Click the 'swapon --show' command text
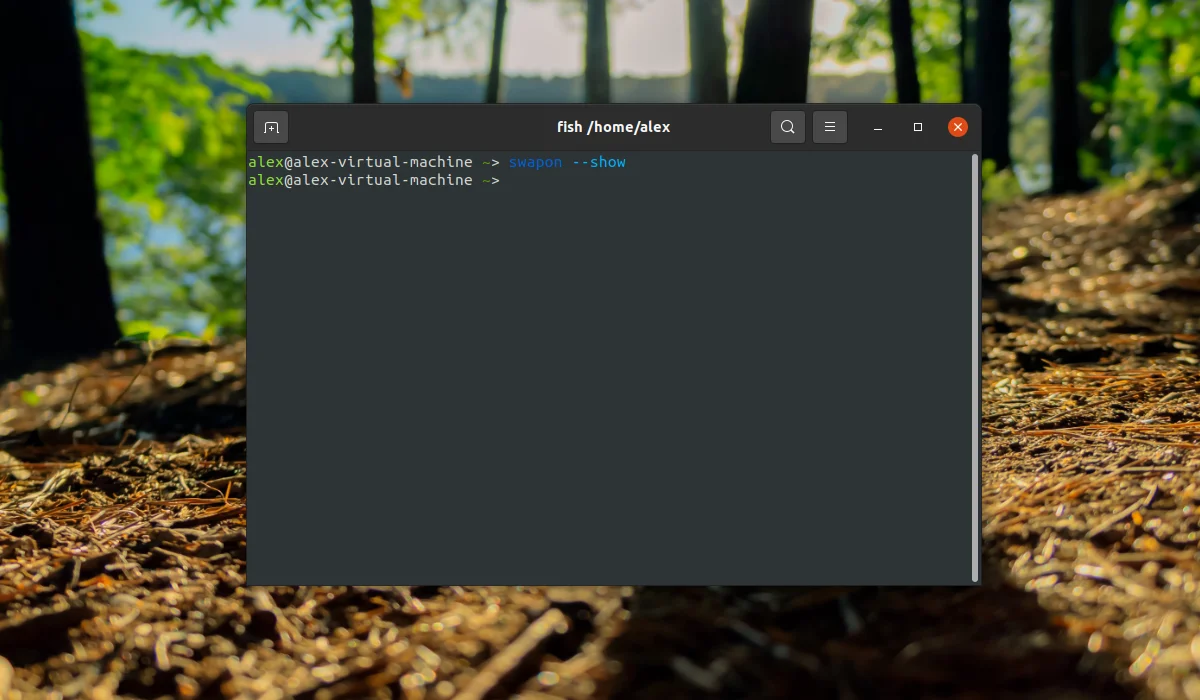 [x=567, y=162]
